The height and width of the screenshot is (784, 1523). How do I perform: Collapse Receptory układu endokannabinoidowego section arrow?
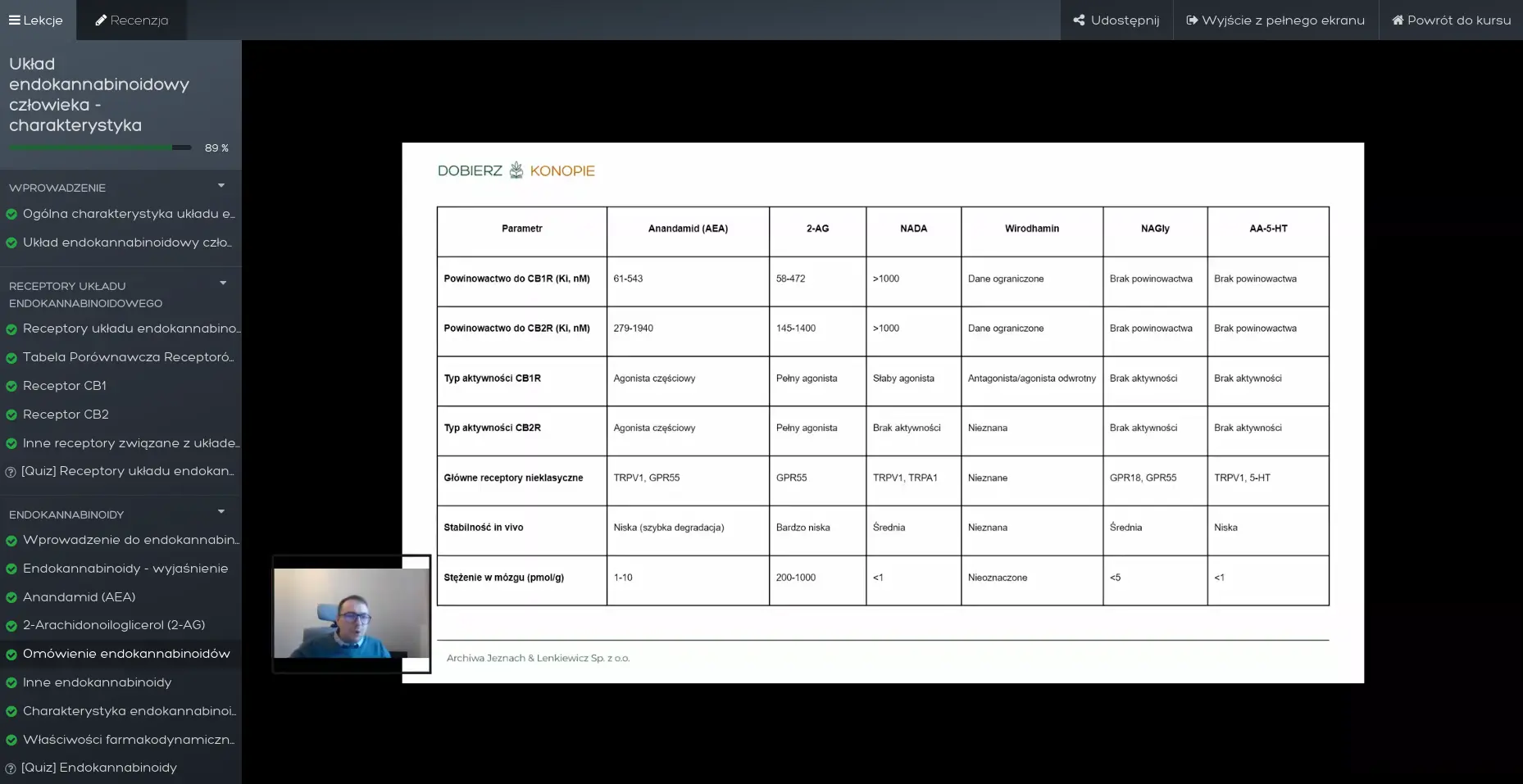(223, 283)
